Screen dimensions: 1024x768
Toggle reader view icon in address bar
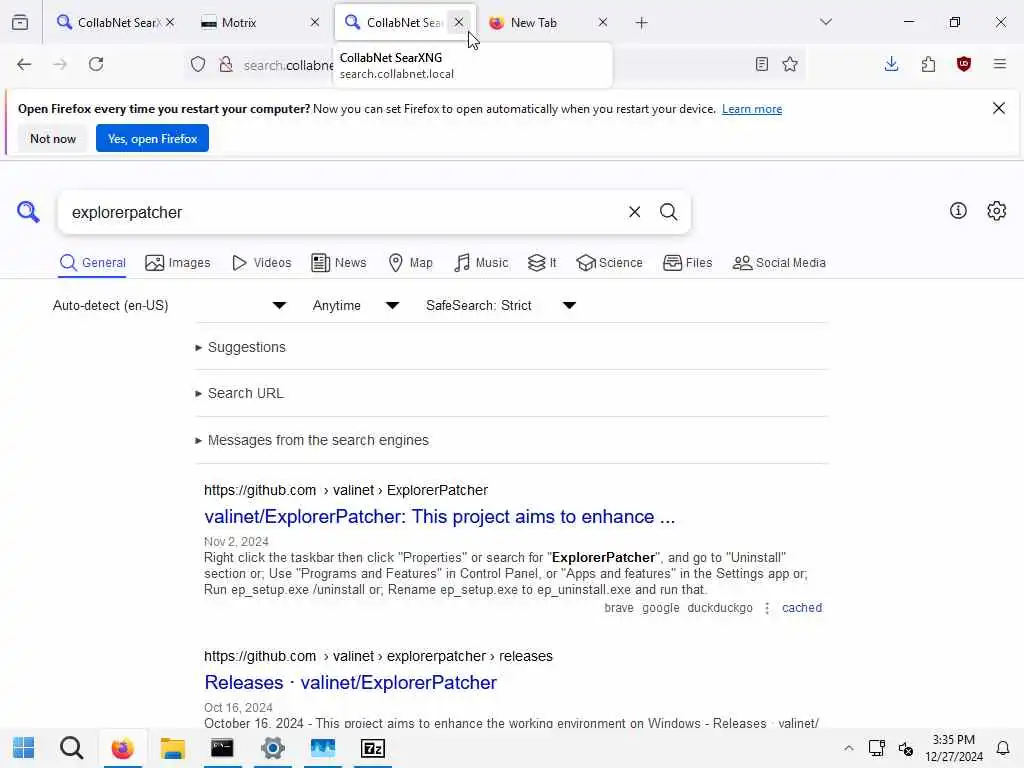coord(761,64)
